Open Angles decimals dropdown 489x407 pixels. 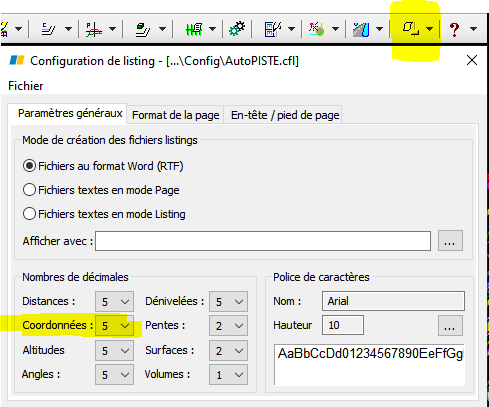[114, 375]
